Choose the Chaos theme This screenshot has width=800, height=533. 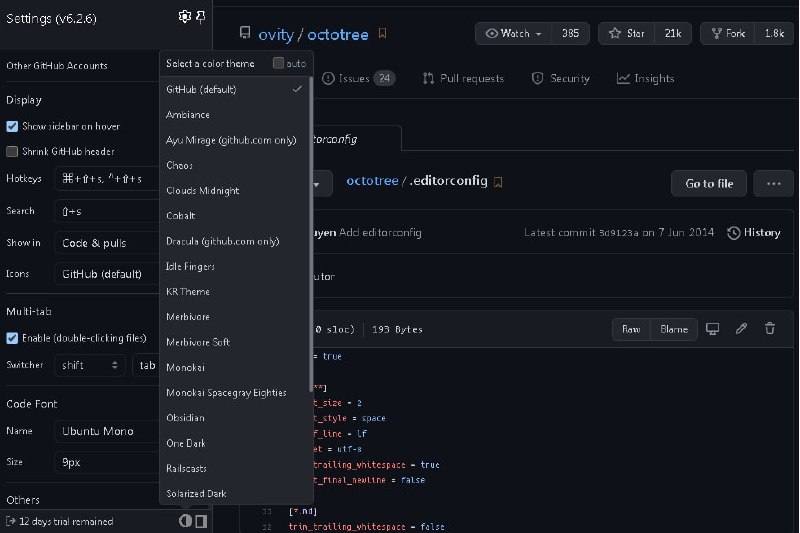pyautogui.click(x=235, y=165)
